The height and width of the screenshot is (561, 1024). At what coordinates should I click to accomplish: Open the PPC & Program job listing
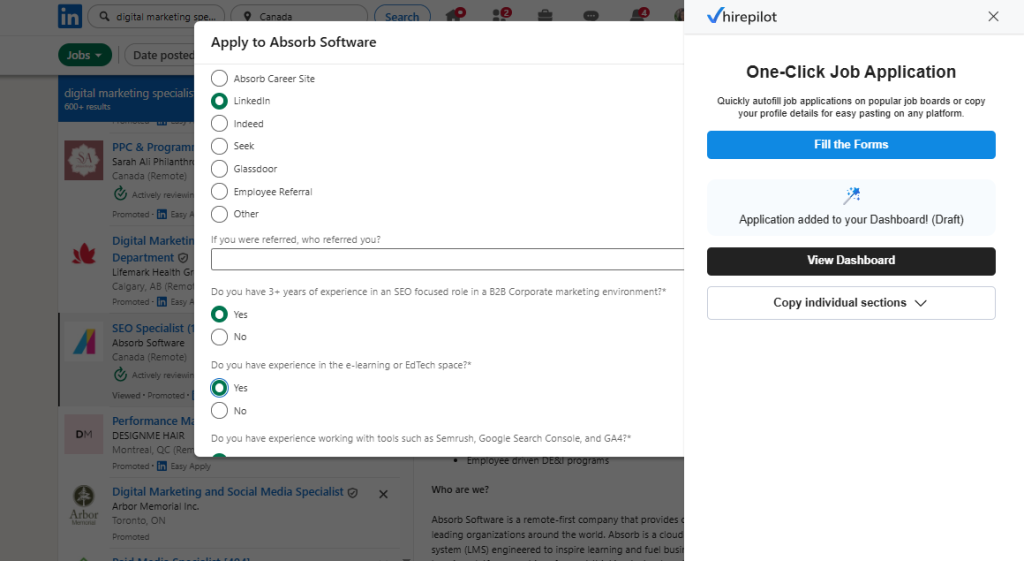(153, 147)
